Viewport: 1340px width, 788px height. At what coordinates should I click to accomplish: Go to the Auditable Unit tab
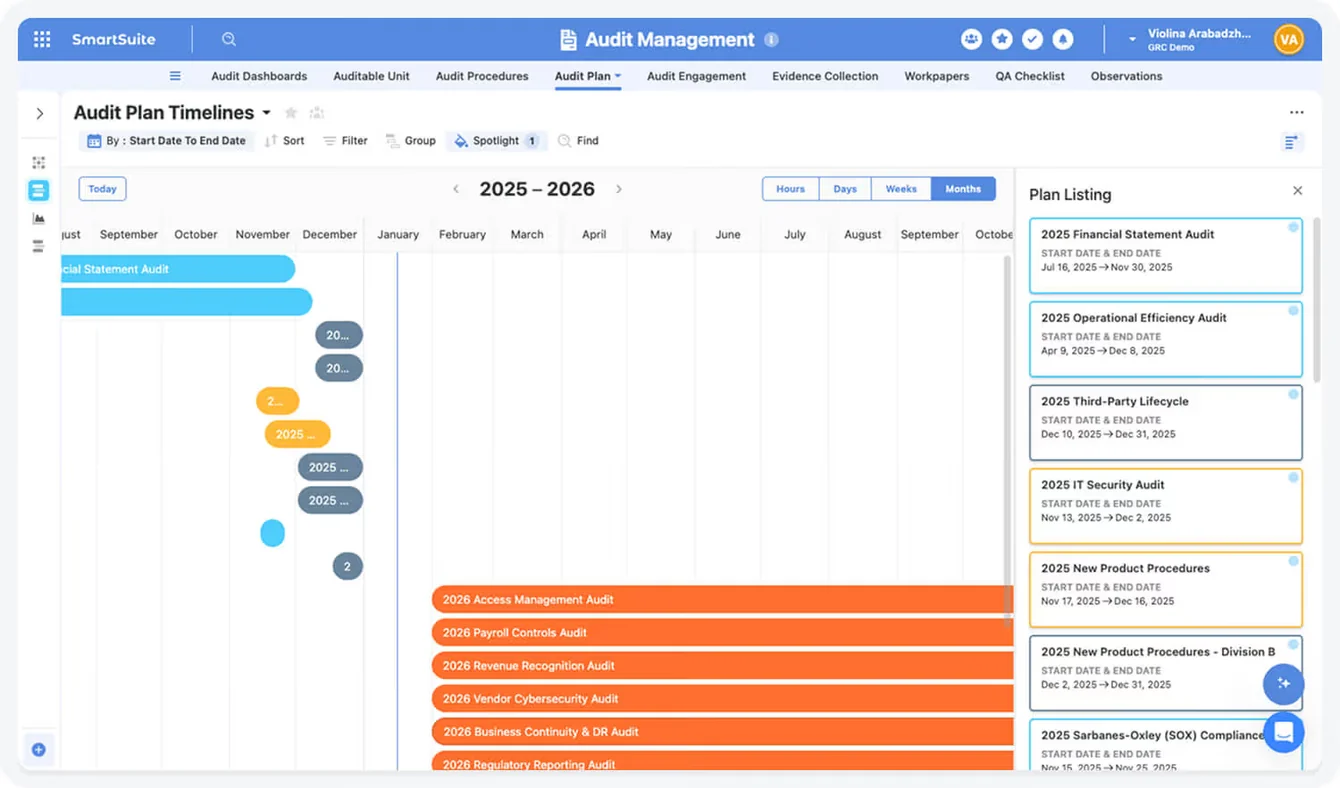tap(372, 76)
